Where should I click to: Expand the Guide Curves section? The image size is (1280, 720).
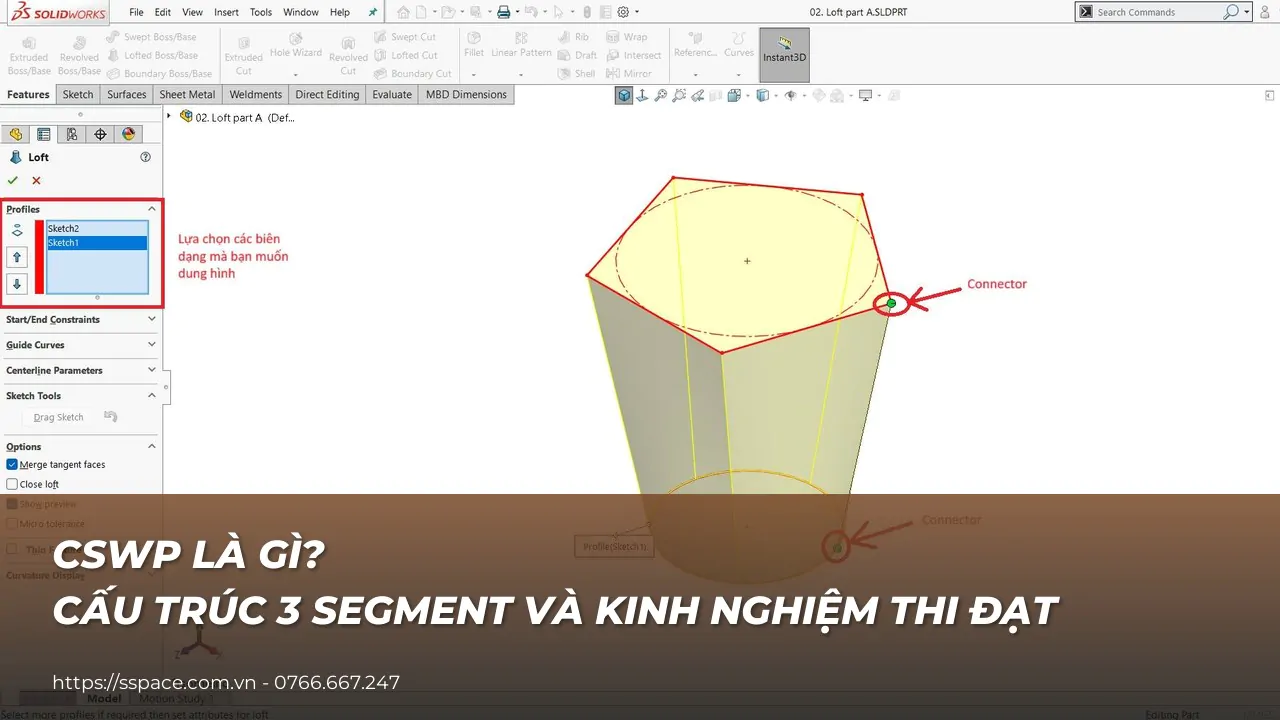pos(152,344)
